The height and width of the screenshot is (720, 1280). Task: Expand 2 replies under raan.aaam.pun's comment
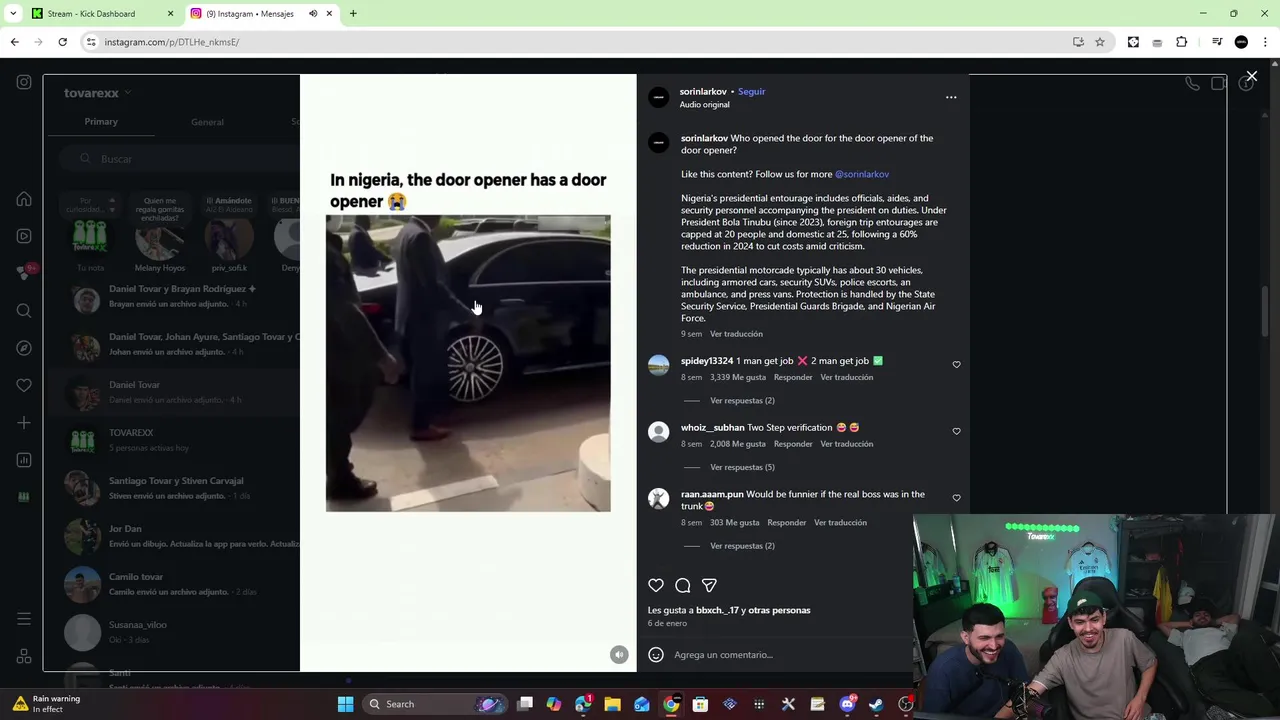(x=742, y=546)
